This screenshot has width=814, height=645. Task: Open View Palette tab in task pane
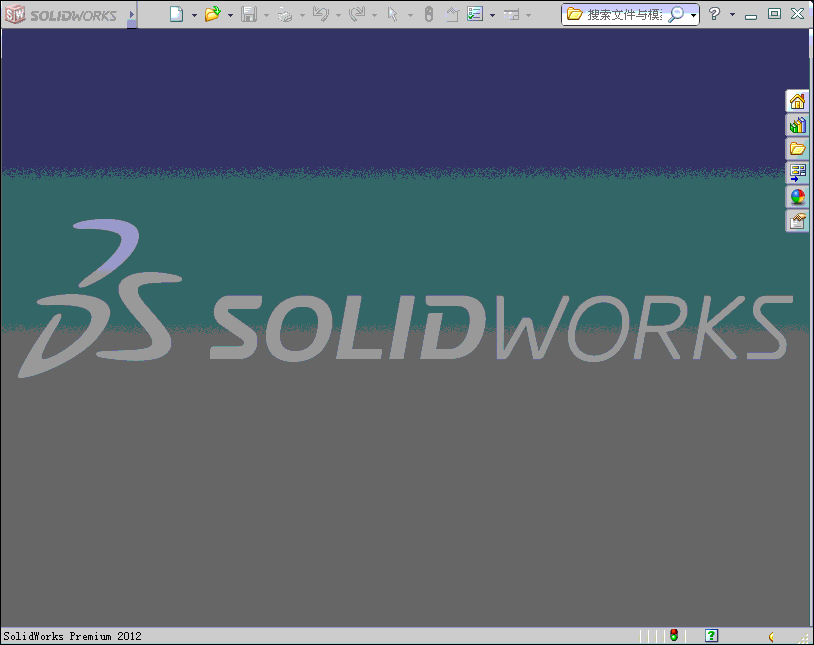(x=797, y=173)
